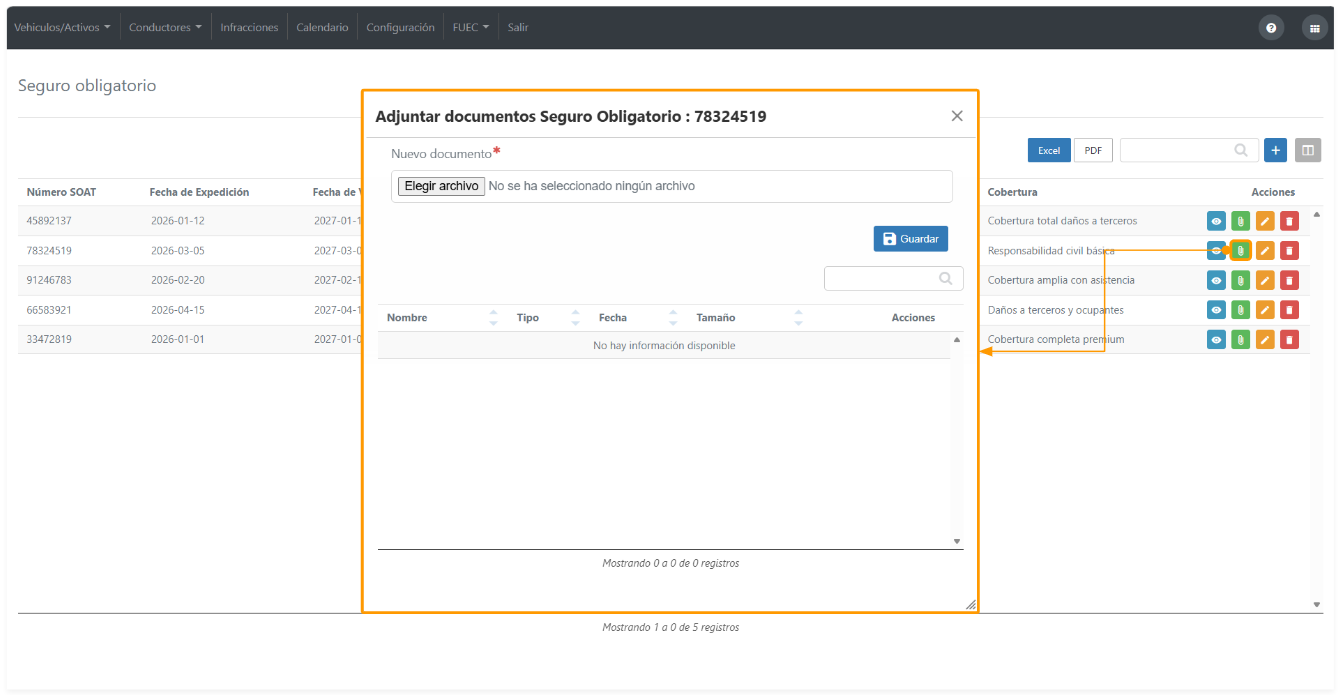Click the Elegir archivo file button
1343x695 pixels.
coord(441,186)
